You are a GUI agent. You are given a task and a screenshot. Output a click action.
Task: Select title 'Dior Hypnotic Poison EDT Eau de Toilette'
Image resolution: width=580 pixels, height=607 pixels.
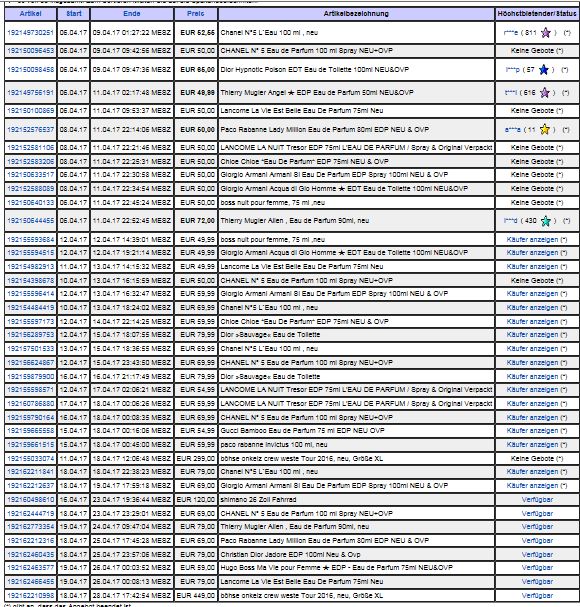coord(314,70)
